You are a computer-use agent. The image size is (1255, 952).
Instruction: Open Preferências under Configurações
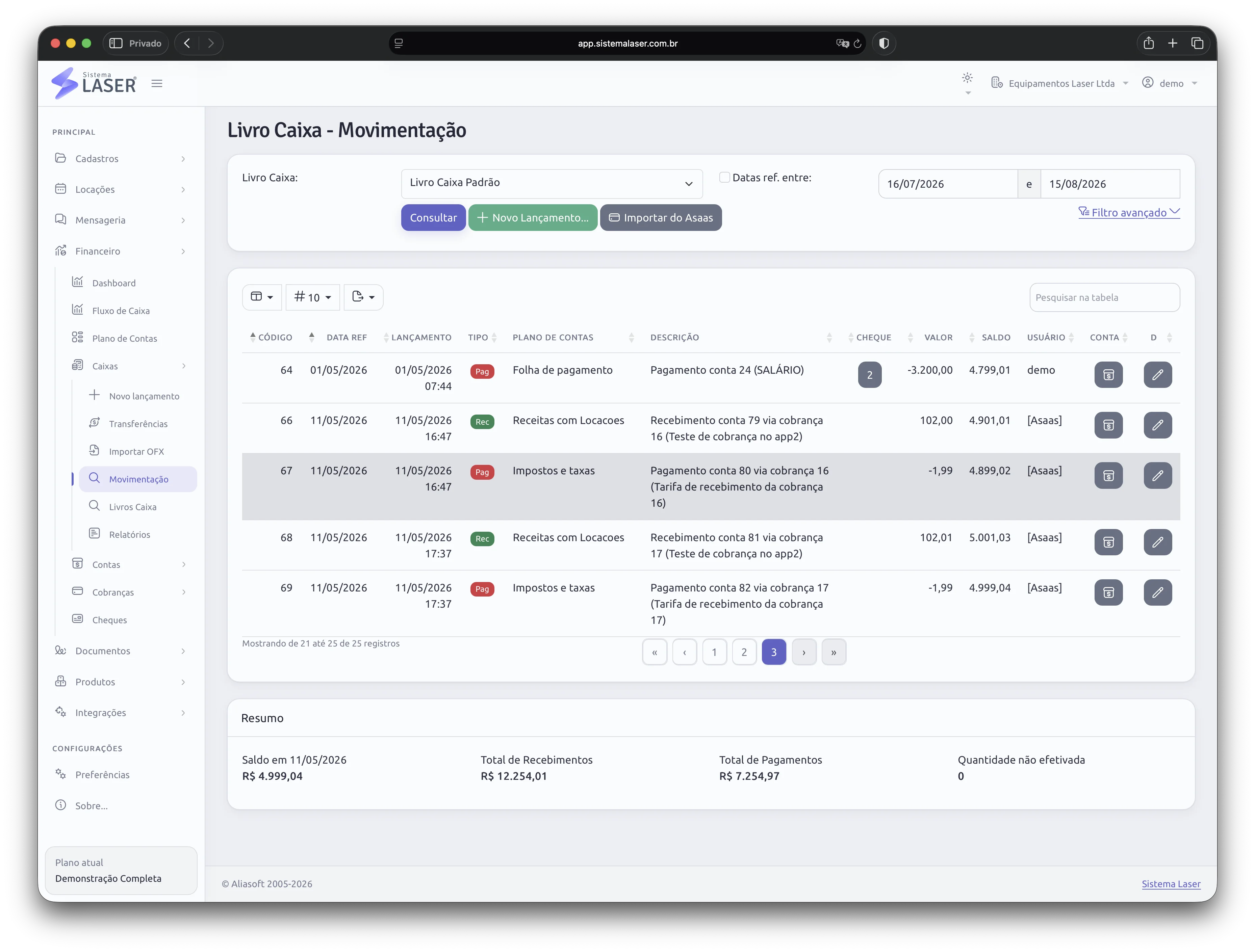pyautogui.click(x=102, y=775)
